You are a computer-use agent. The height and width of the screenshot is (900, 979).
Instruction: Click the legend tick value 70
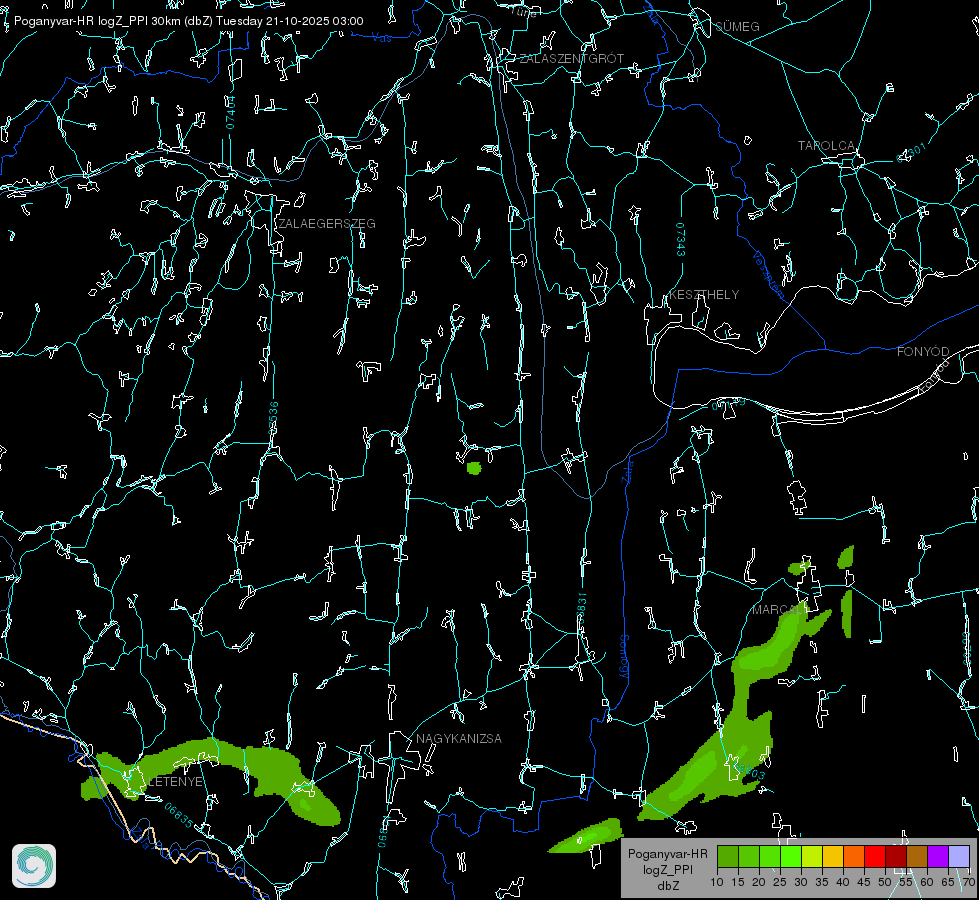click(x=968, y=882)
